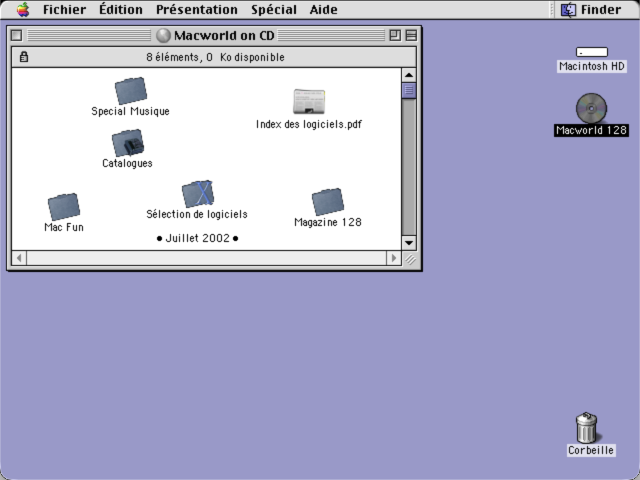This screenshot has height=480, width=640.
Task: Click the zoom box in Macworld on CD title bar
Action: 395,36
